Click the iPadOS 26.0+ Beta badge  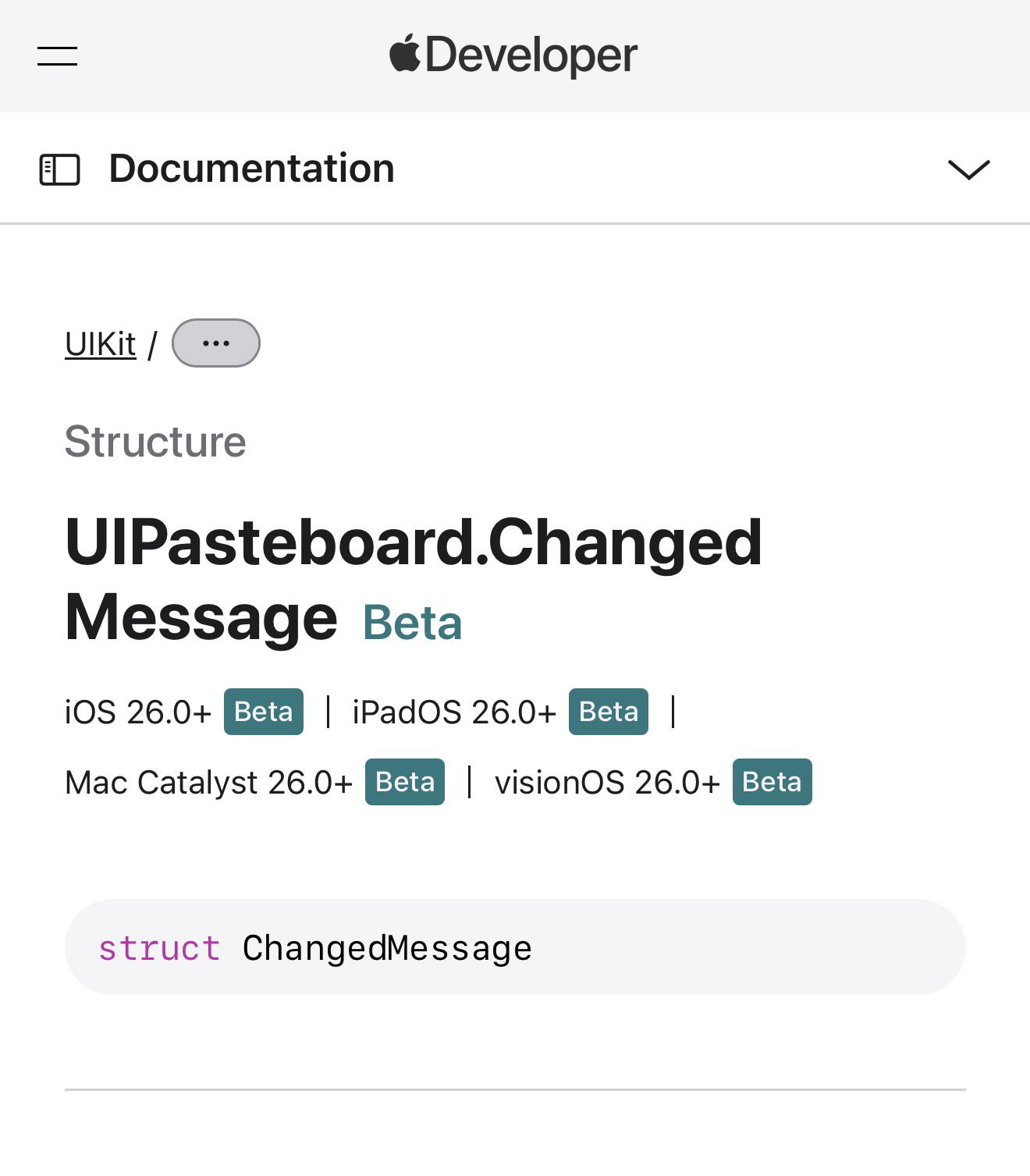point(609,712)
